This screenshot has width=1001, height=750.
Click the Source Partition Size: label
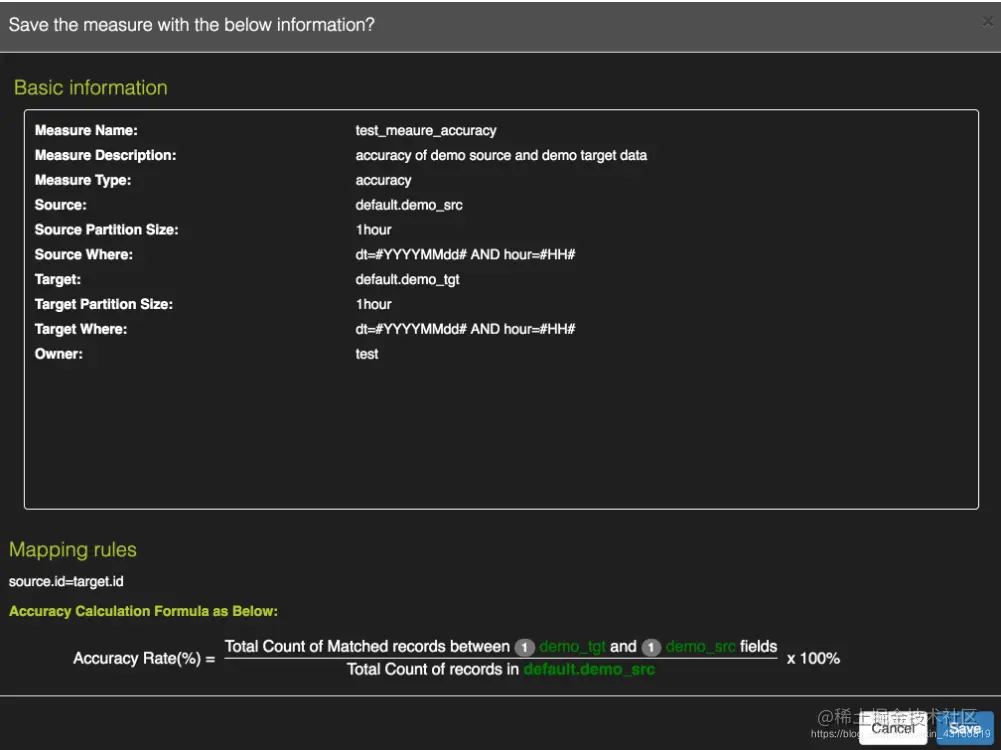107,230
